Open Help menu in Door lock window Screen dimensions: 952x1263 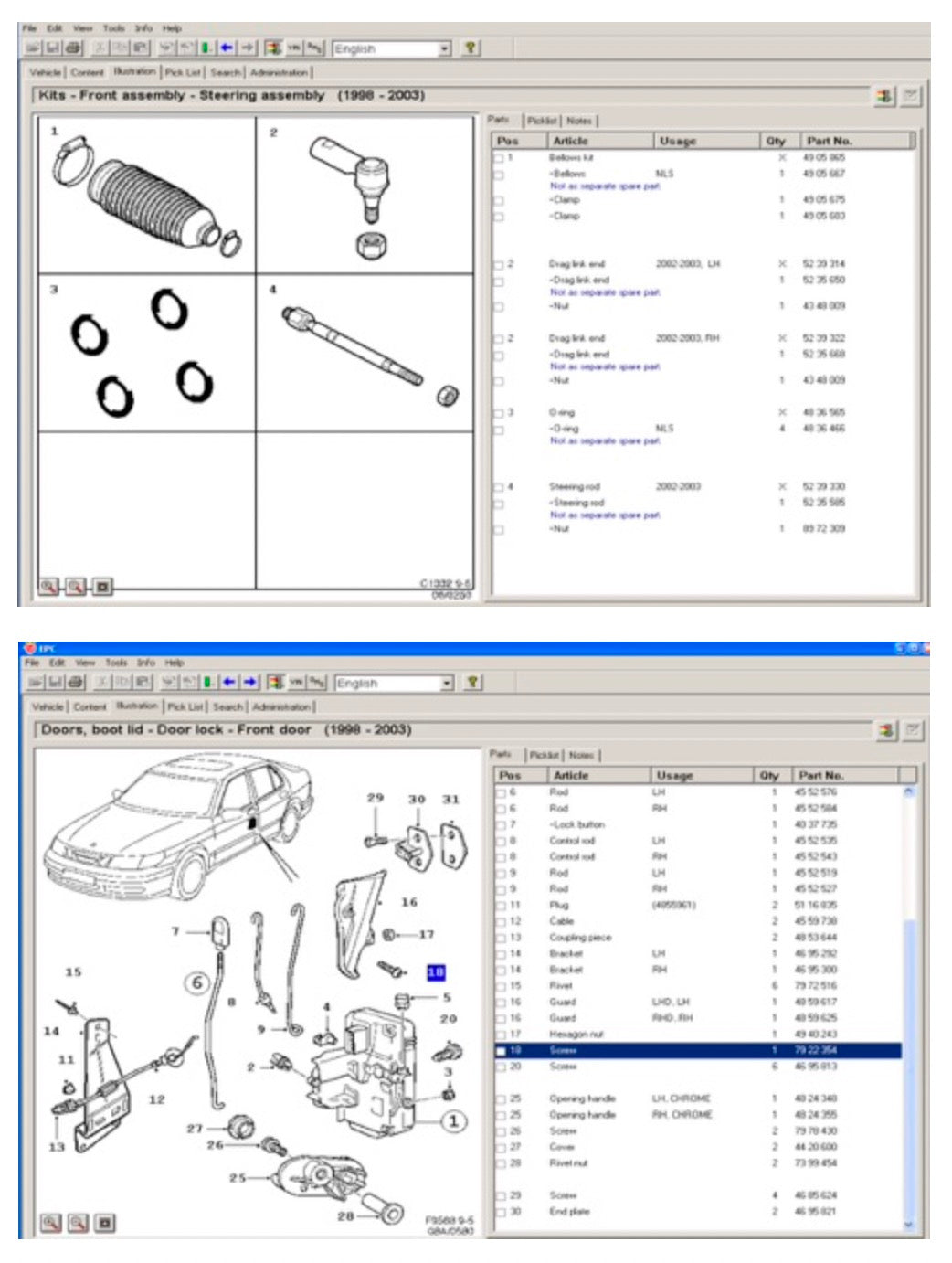click(x=175, y=663)
